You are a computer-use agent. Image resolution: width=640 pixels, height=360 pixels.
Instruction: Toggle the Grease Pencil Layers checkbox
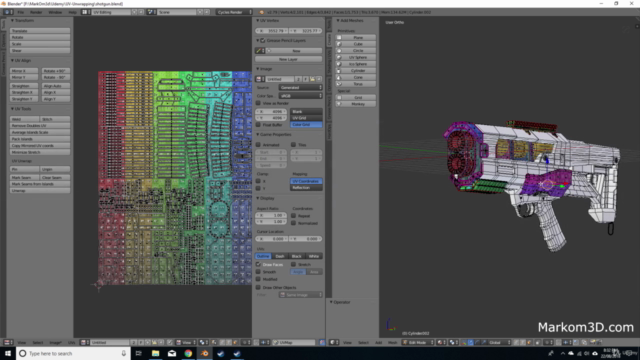tap(263, 41)
